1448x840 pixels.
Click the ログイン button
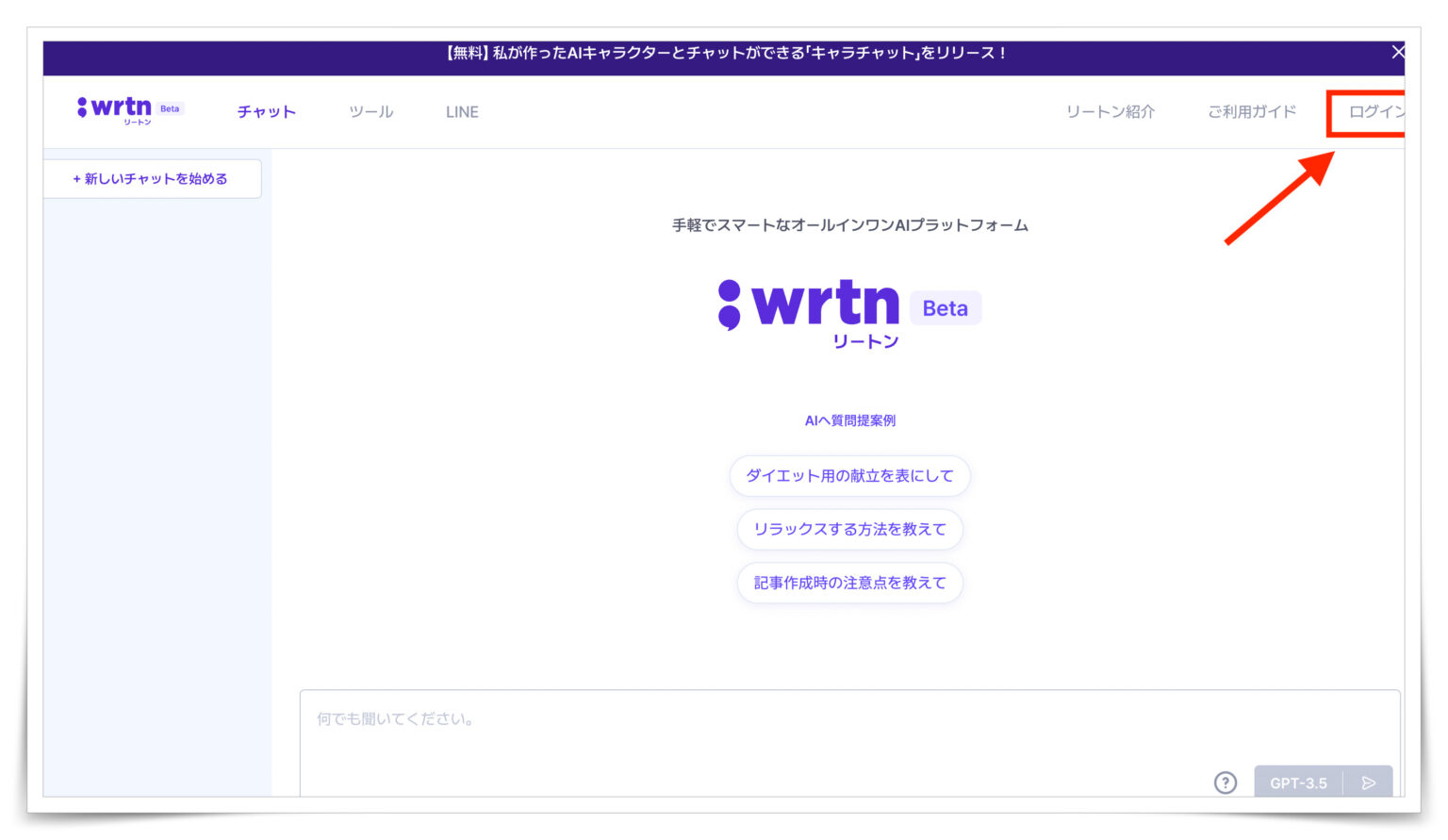[x=1375, y=111]
